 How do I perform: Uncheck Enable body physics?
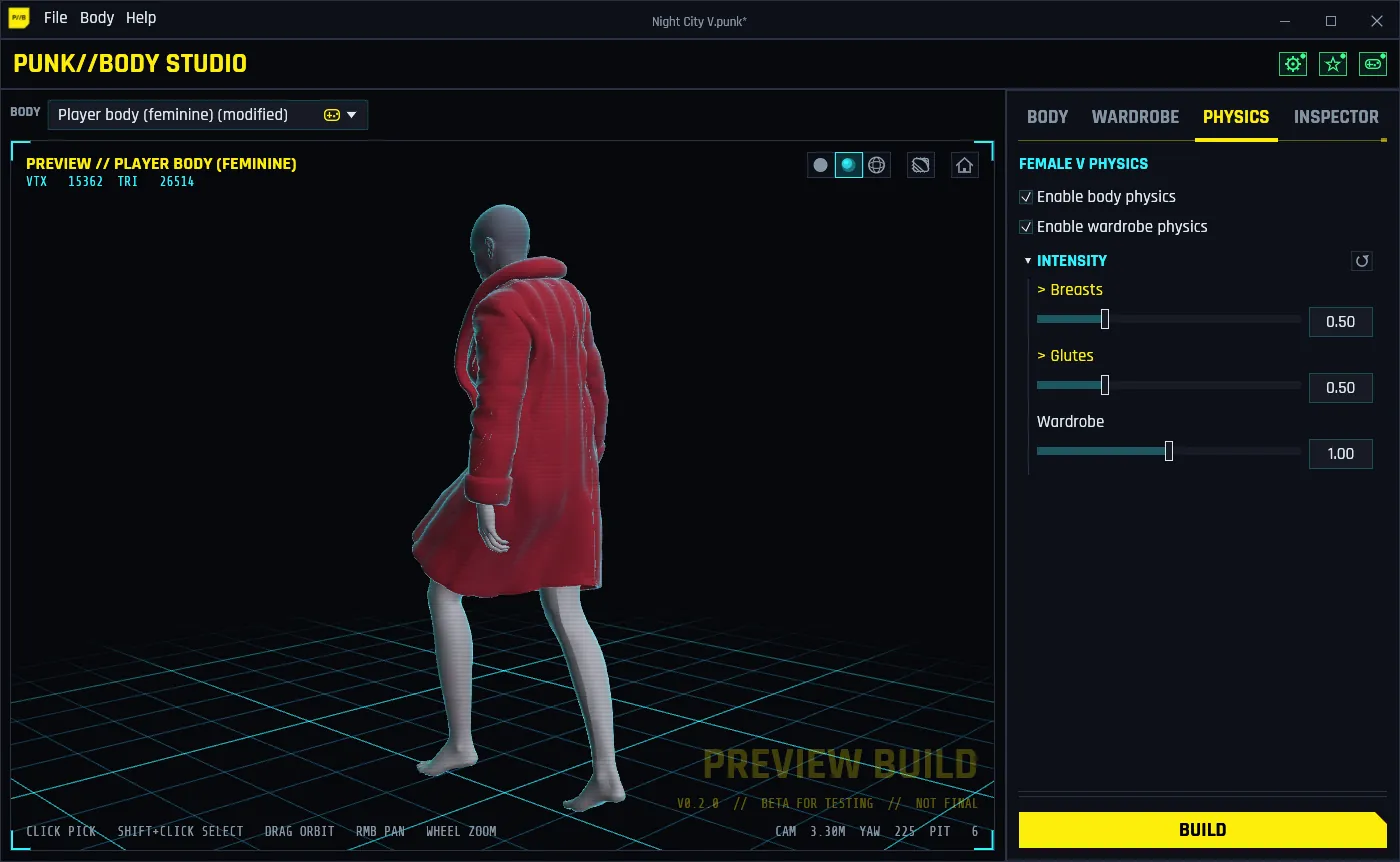[1025, 197]
